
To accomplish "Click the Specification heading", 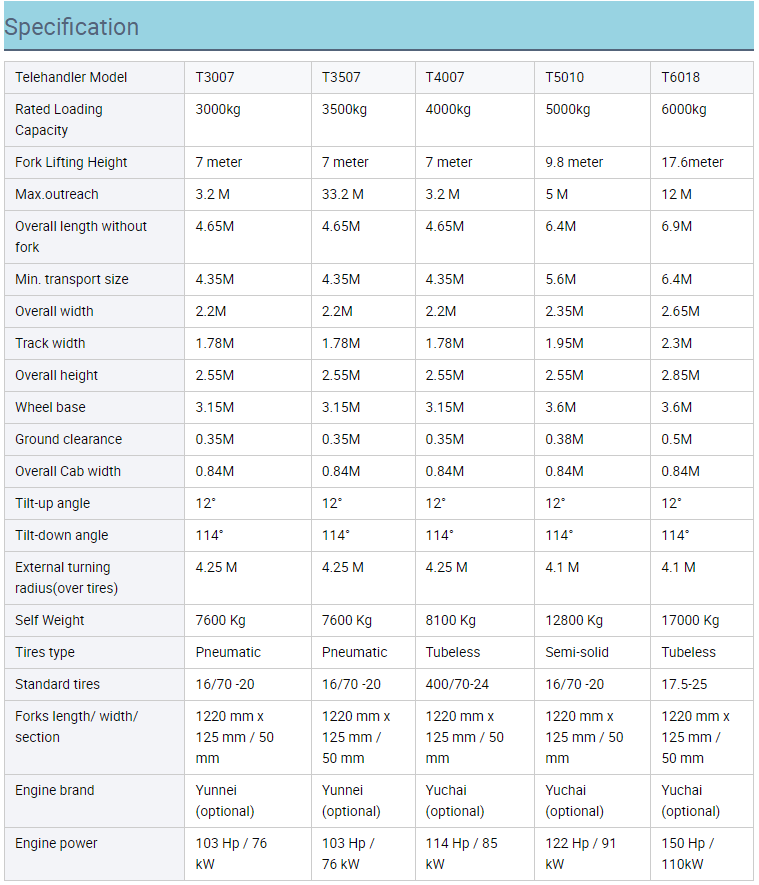I will point(72,27).
